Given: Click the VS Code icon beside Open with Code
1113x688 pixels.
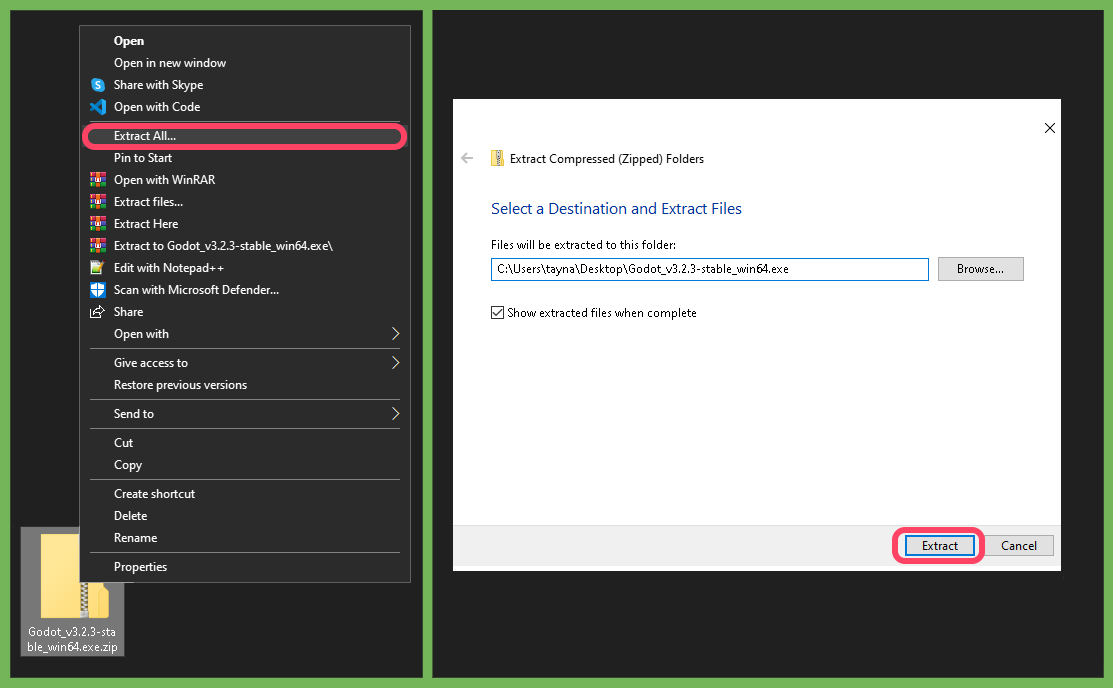Looking at the screenshot, I should click(98, 107).
